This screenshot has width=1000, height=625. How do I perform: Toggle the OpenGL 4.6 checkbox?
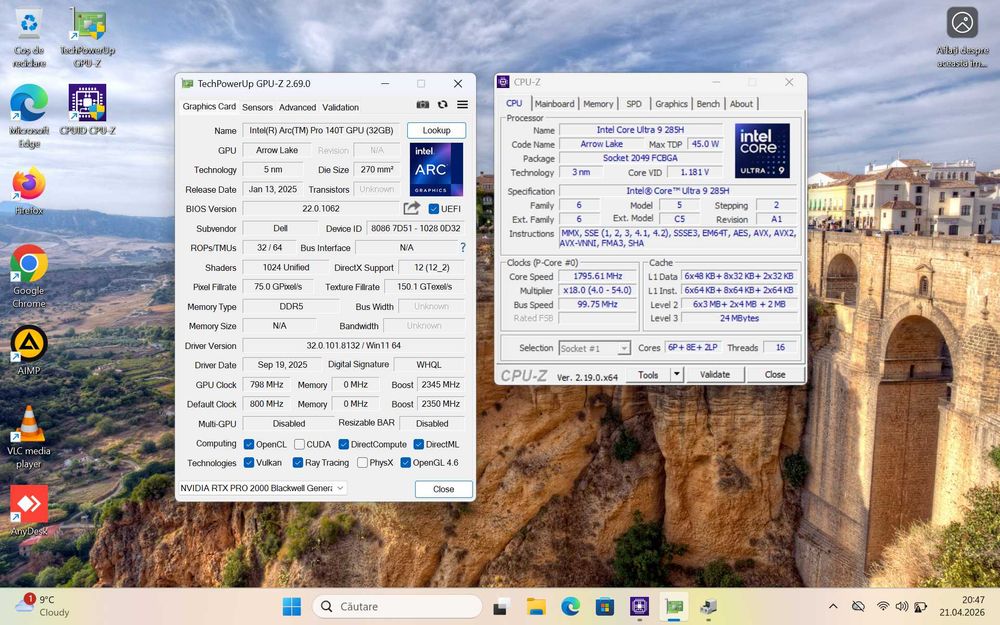(405, 462)
